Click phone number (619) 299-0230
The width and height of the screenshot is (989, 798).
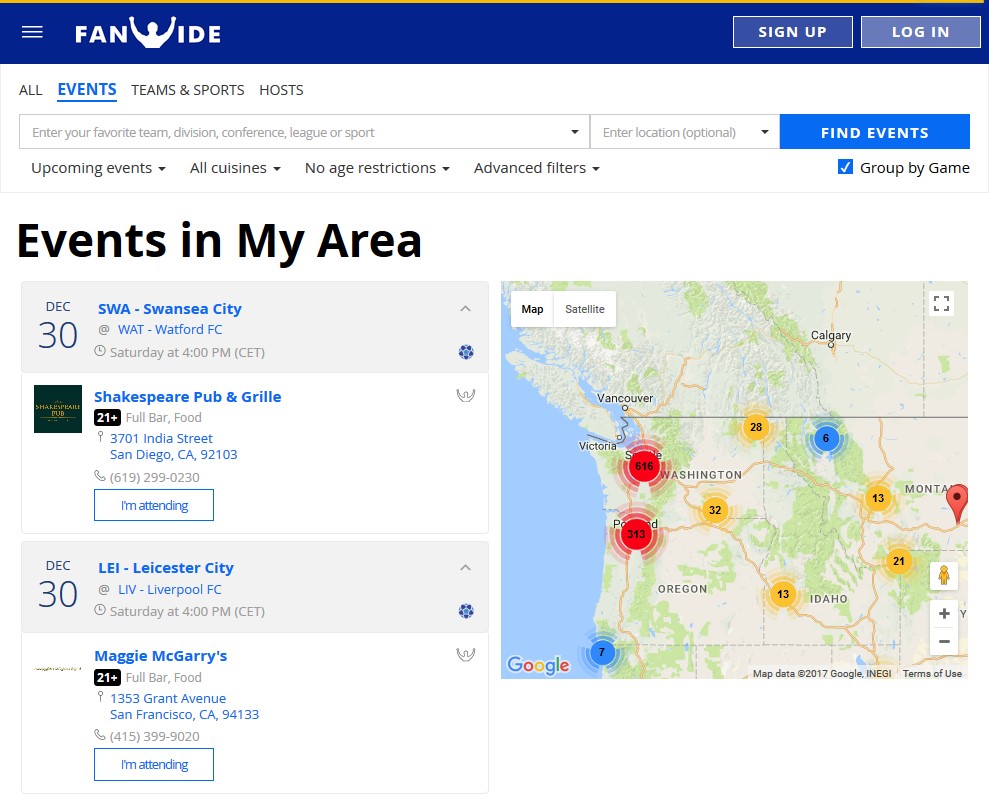point(155,478)
